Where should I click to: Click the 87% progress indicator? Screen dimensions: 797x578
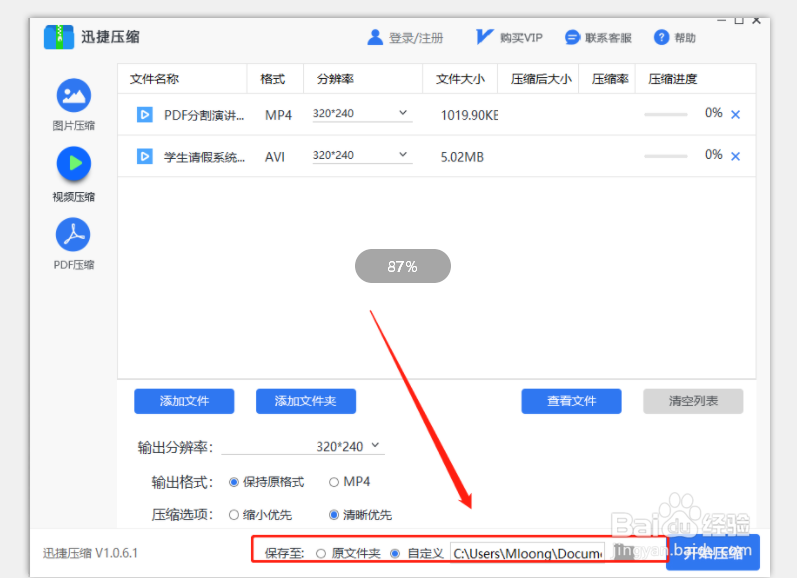(x=403, y=266)
